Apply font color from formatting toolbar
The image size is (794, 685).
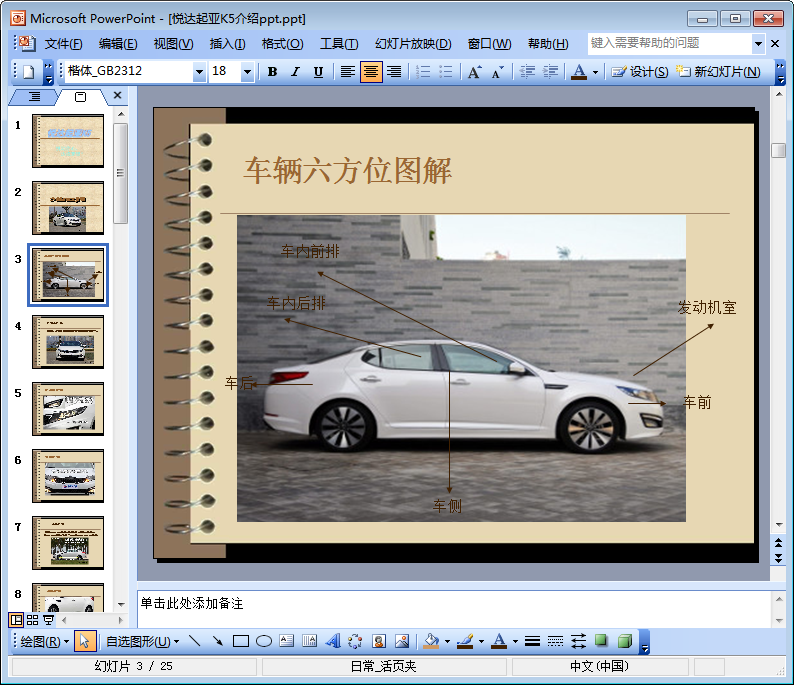pyautogui.click(x=579, y=72)
